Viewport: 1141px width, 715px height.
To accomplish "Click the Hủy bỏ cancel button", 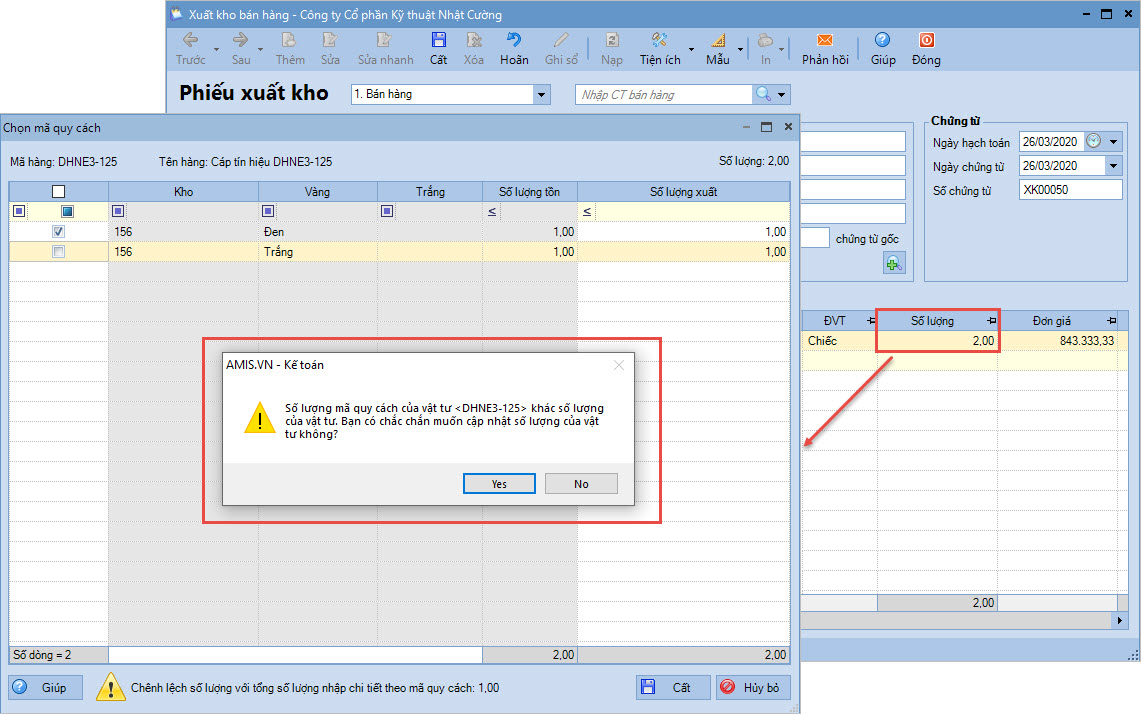I will [755, 688].
